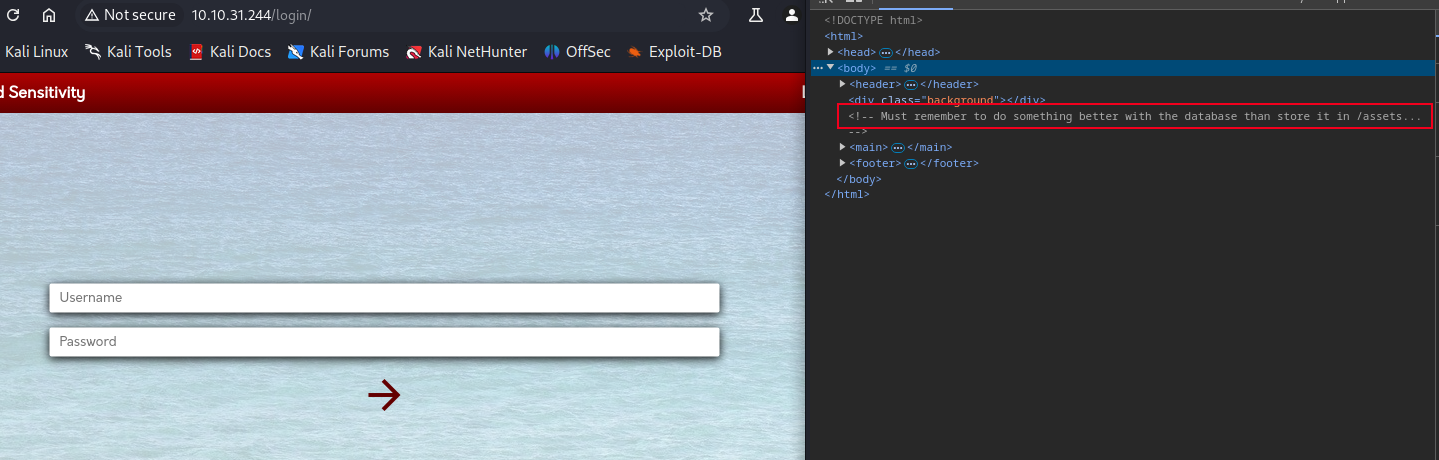
Task: Open the Kali Forums bookmark
Action: tap(338, 52)
